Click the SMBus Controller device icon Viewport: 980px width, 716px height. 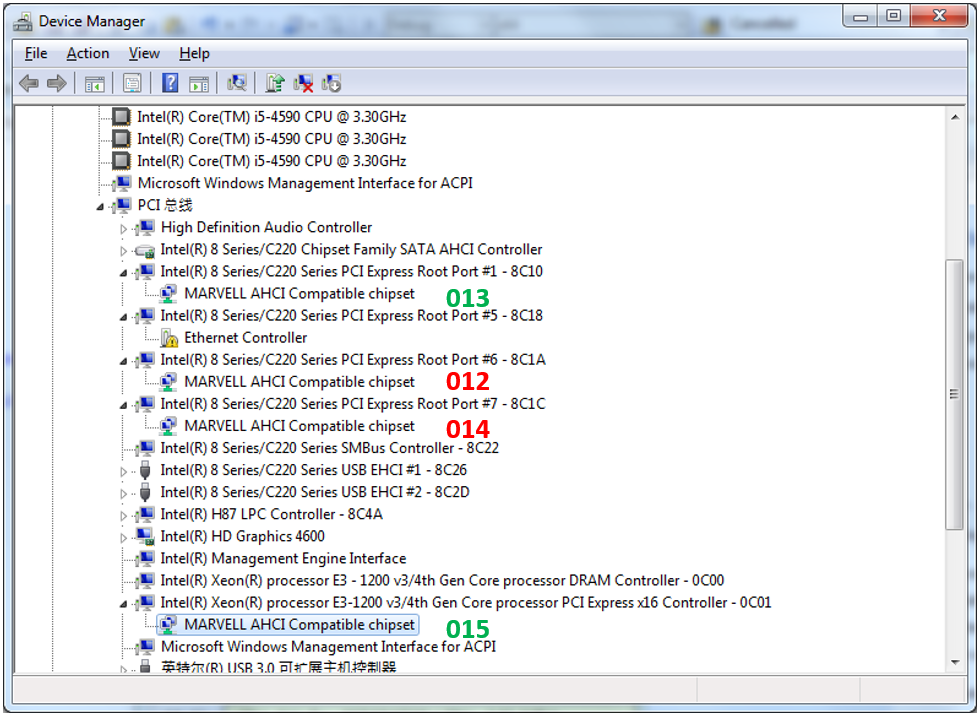pos(145,448)
